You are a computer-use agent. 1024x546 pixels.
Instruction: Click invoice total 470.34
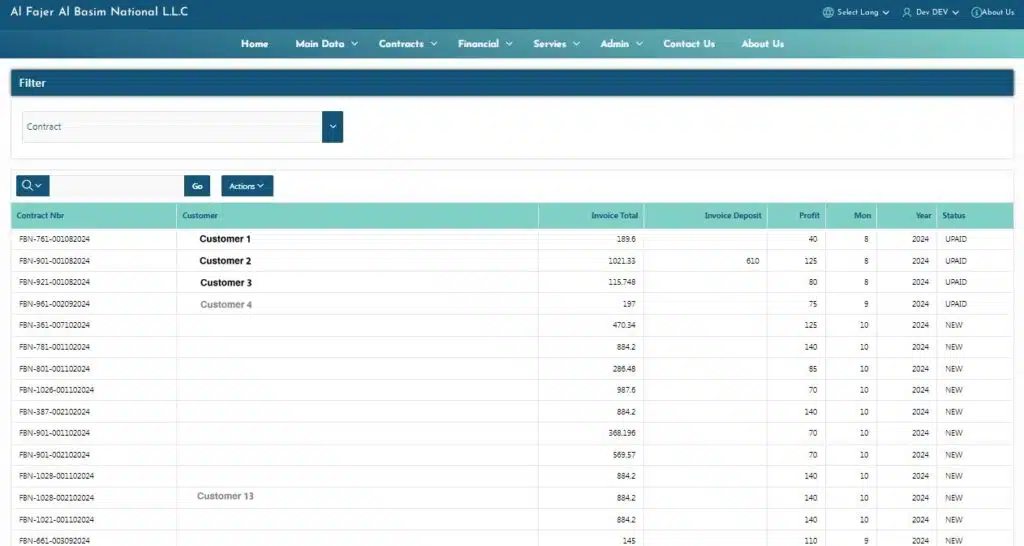[x=624, y=325]
